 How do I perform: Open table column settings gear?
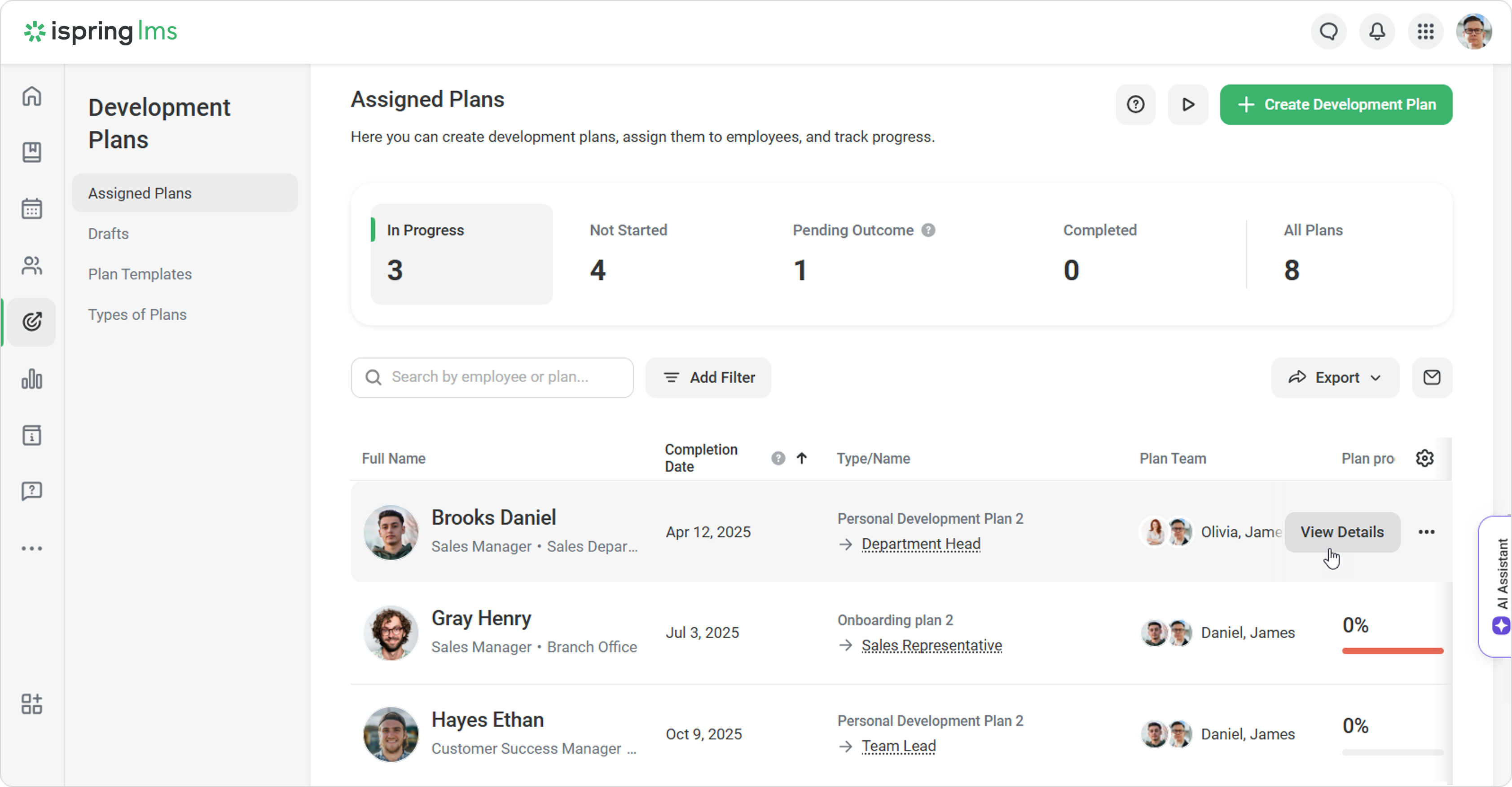pyautogui.click(x=1424, y=458)
